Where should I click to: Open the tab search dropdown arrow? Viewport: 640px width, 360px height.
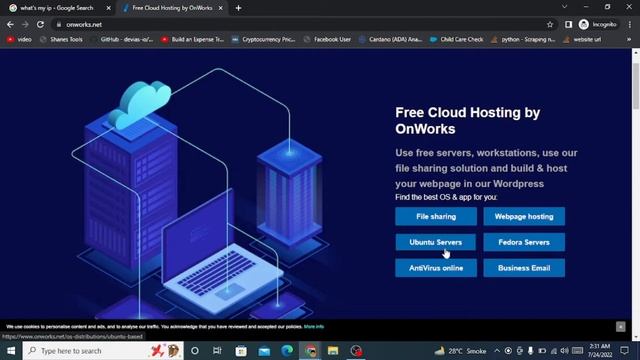pyautogui.click(x=564, y=7)
